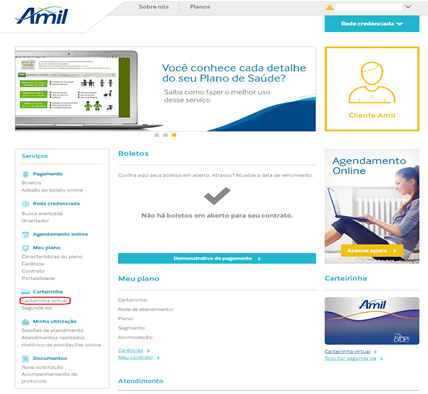Select the first carousel dot
The width and height of the screenshot is (428, 394).
[157, 135]
